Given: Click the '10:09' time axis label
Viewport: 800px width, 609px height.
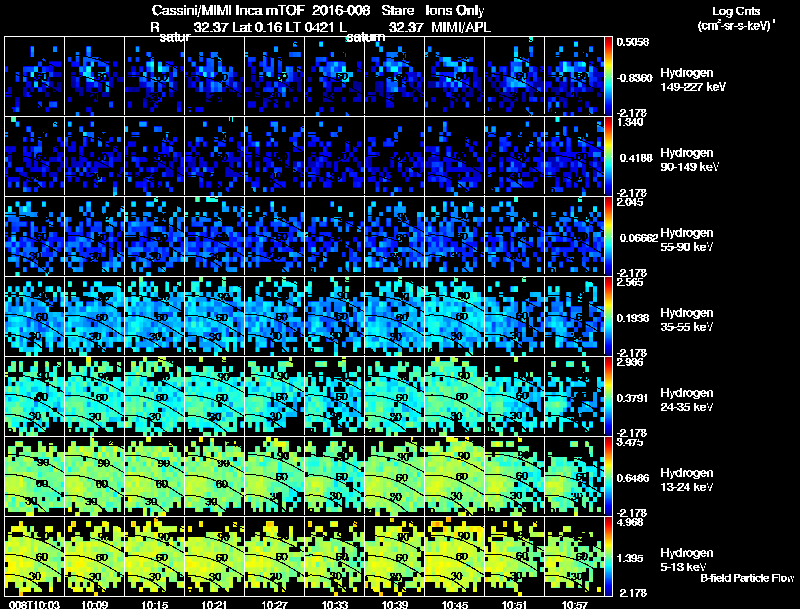Looking at the screenshot, I should click(94, 604).
